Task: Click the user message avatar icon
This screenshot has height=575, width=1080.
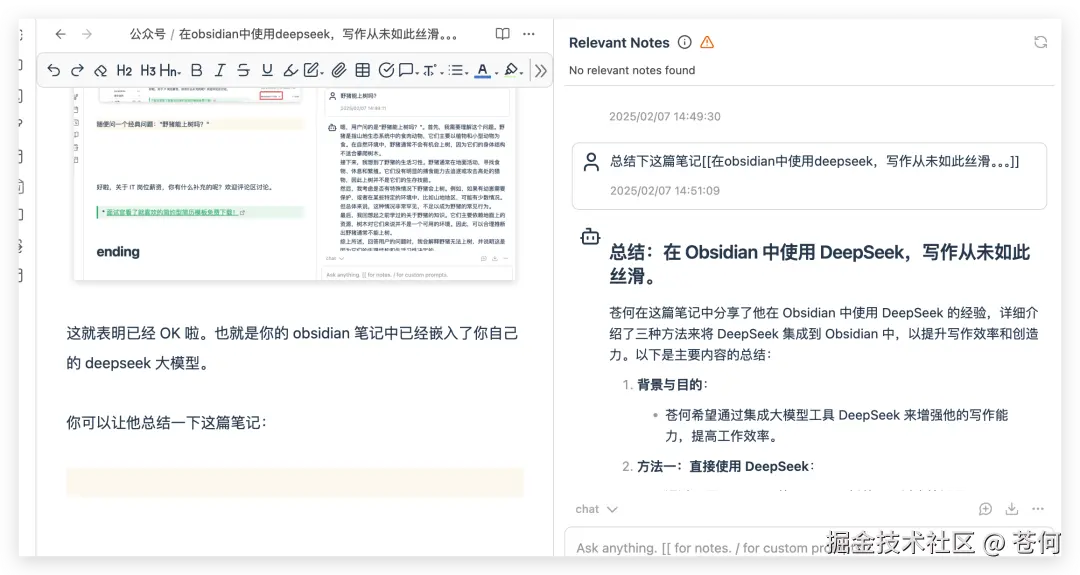Action: point(591,162)
